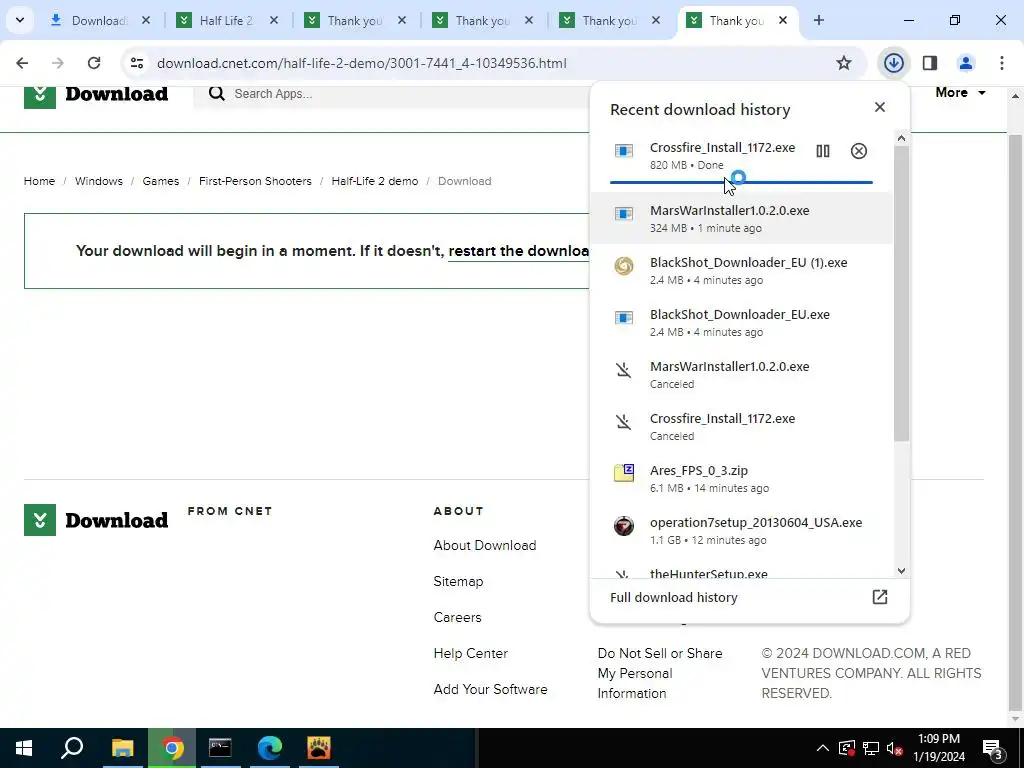Image resolution: width=1024 pixels, height=768 pixels.
Task: Close the Downloads tab
Action: pos(146,20)
